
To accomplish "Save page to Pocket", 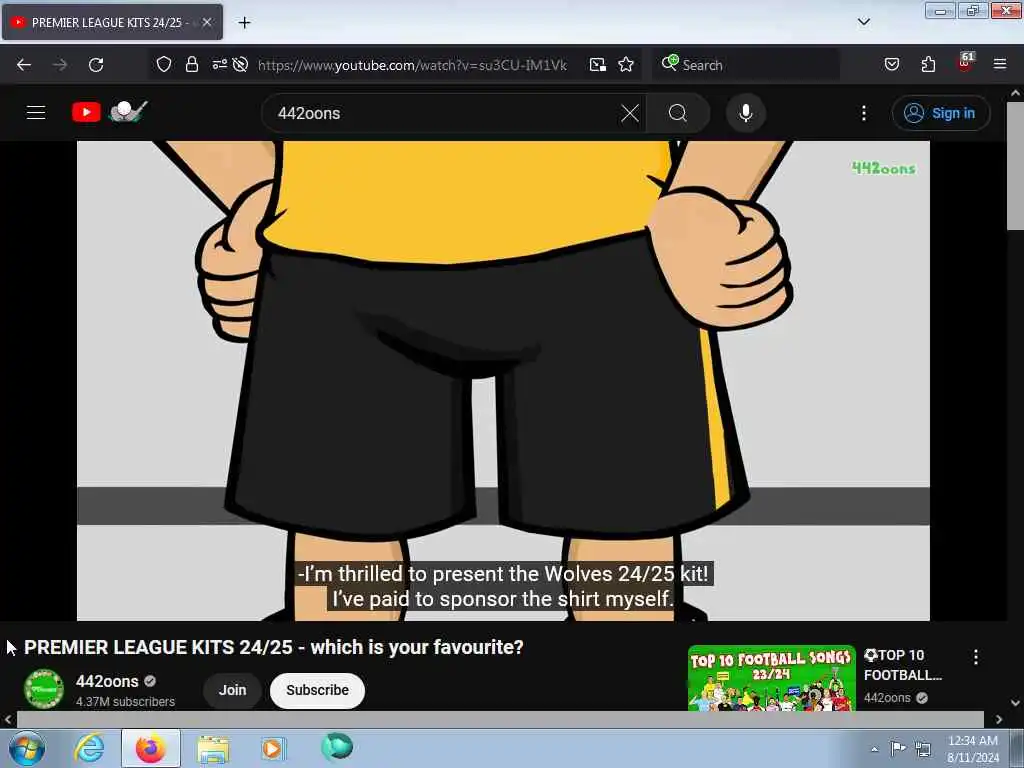I will (892, 65).
